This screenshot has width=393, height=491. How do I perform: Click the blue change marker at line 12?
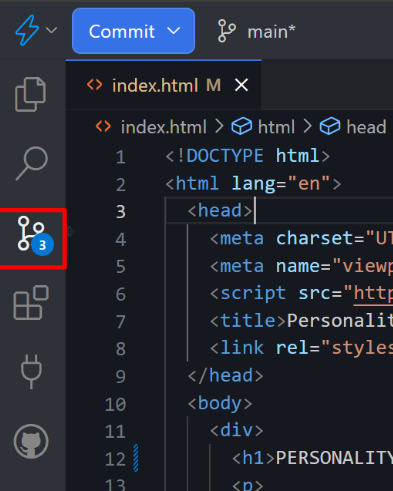[x=136, y=458]
